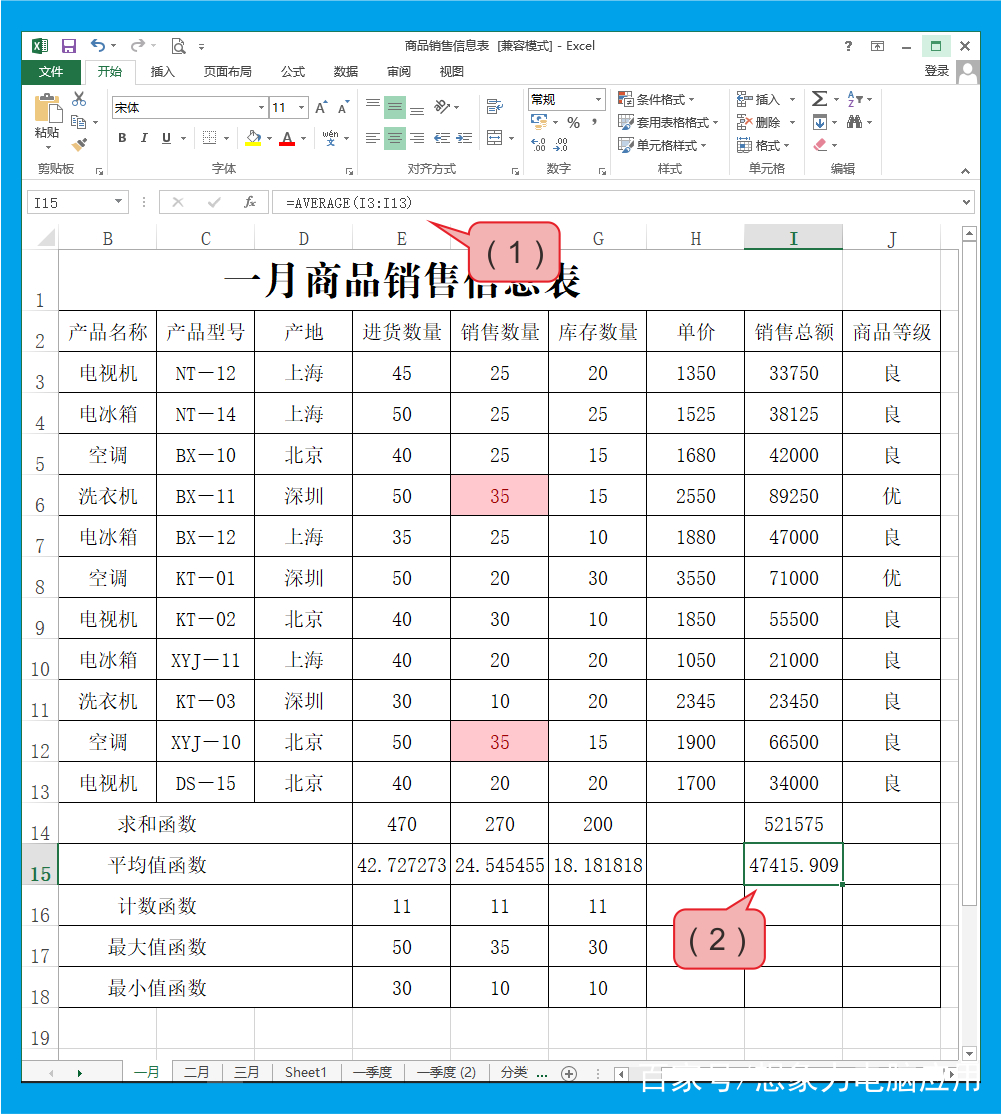Click the AutoSum icon in the Editing group

(x=820, y=98)
